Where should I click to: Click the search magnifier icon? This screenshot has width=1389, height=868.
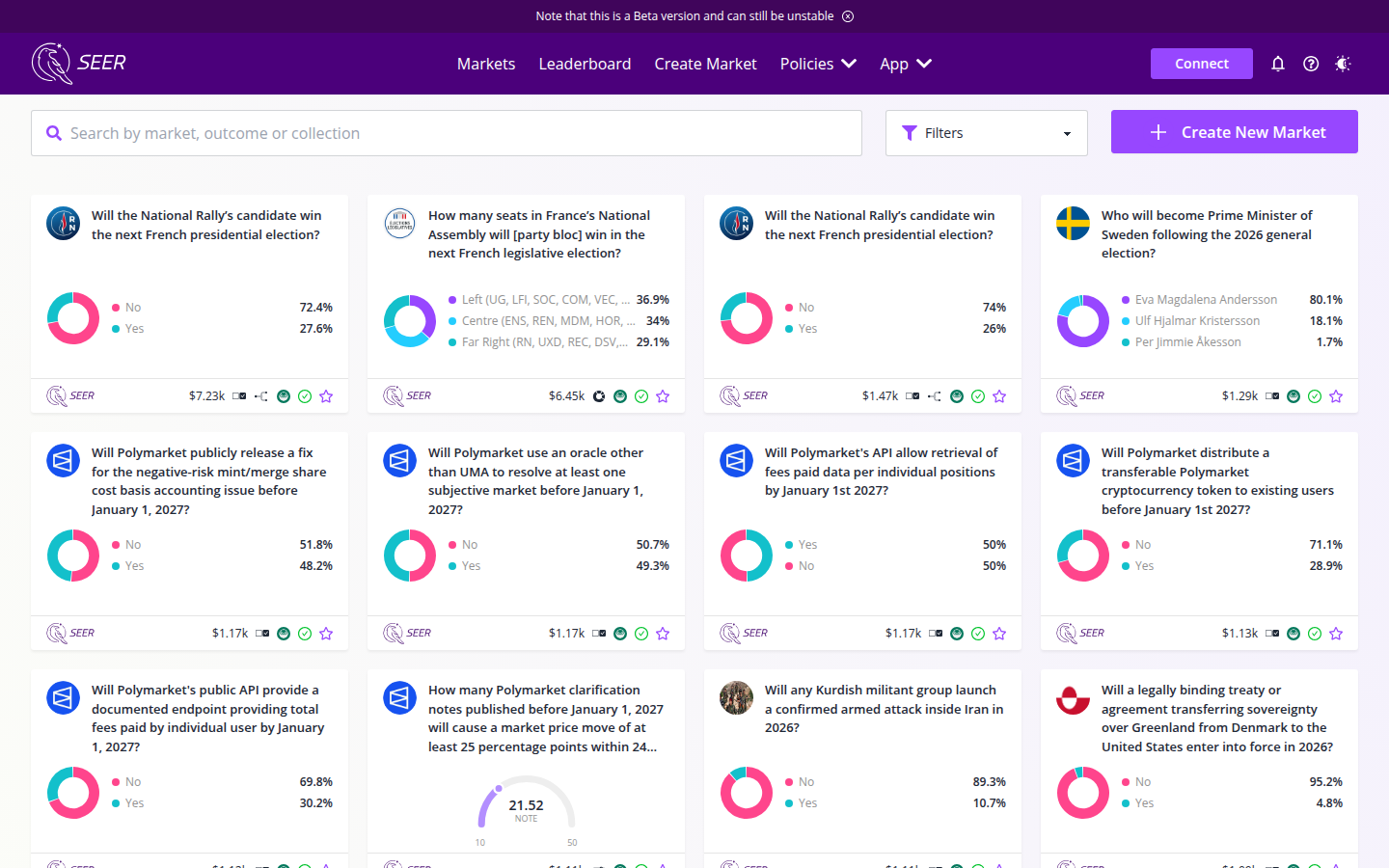[54, 133]
